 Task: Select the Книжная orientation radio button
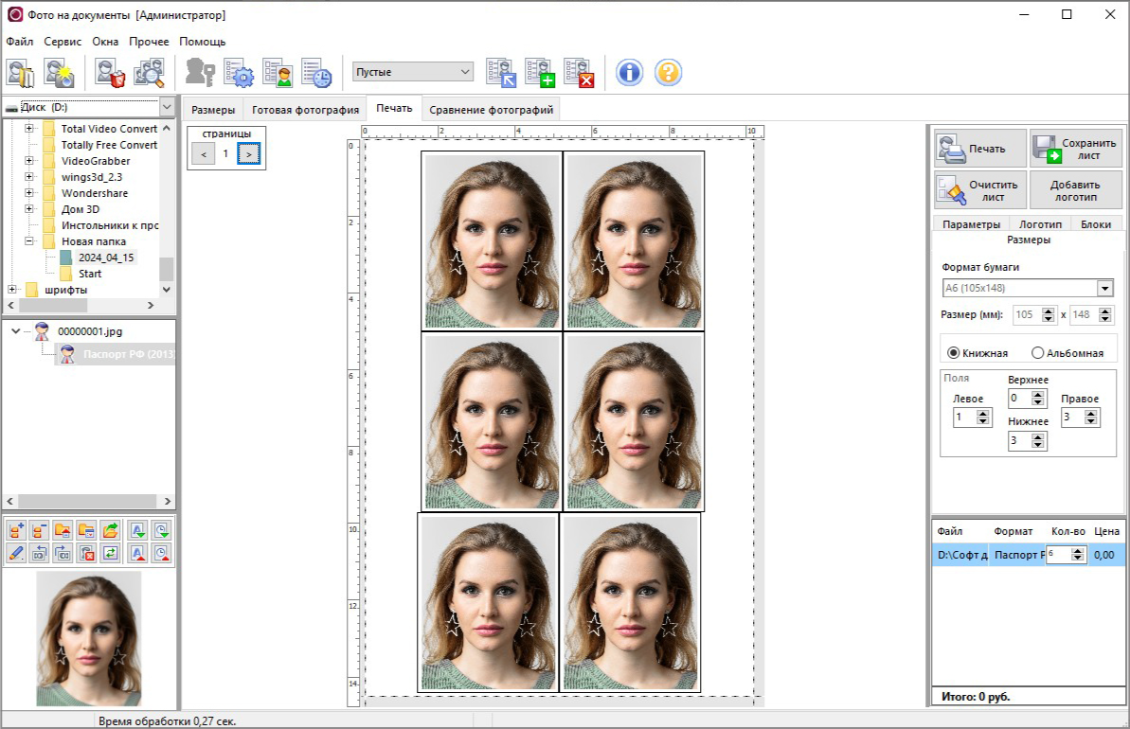pyautogui.click(x=954, y=353)
